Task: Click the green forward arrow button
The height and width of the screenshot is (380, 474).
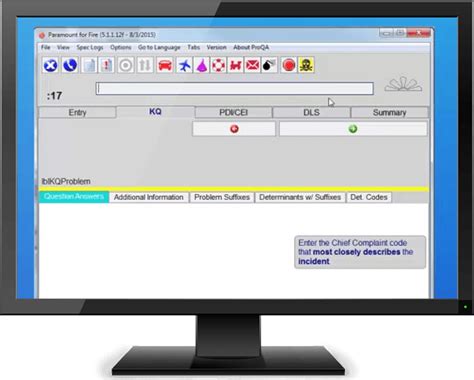Action: [x=353, y=129]
